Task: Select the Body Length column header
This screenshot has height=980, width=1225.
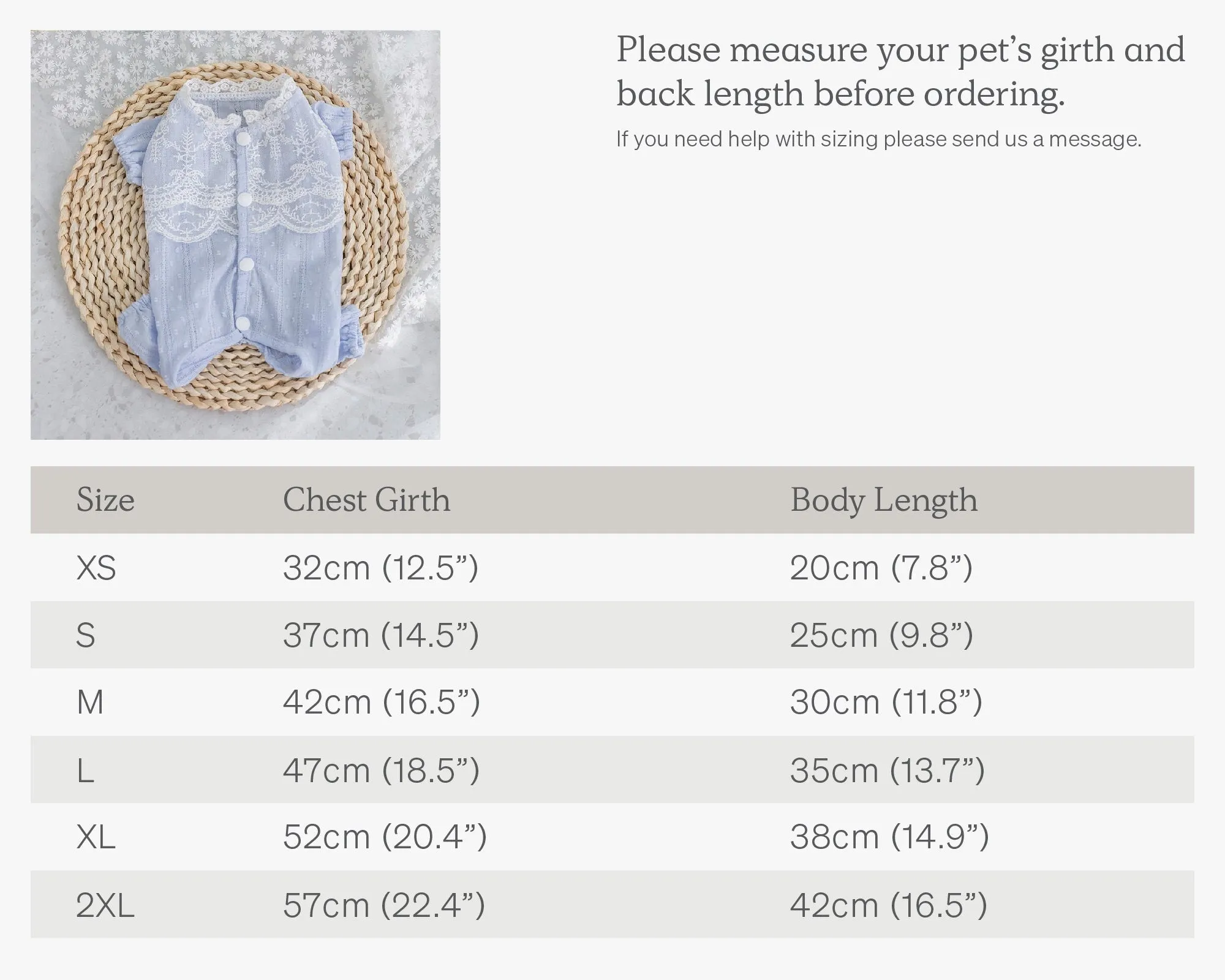Action: (884, 501)
